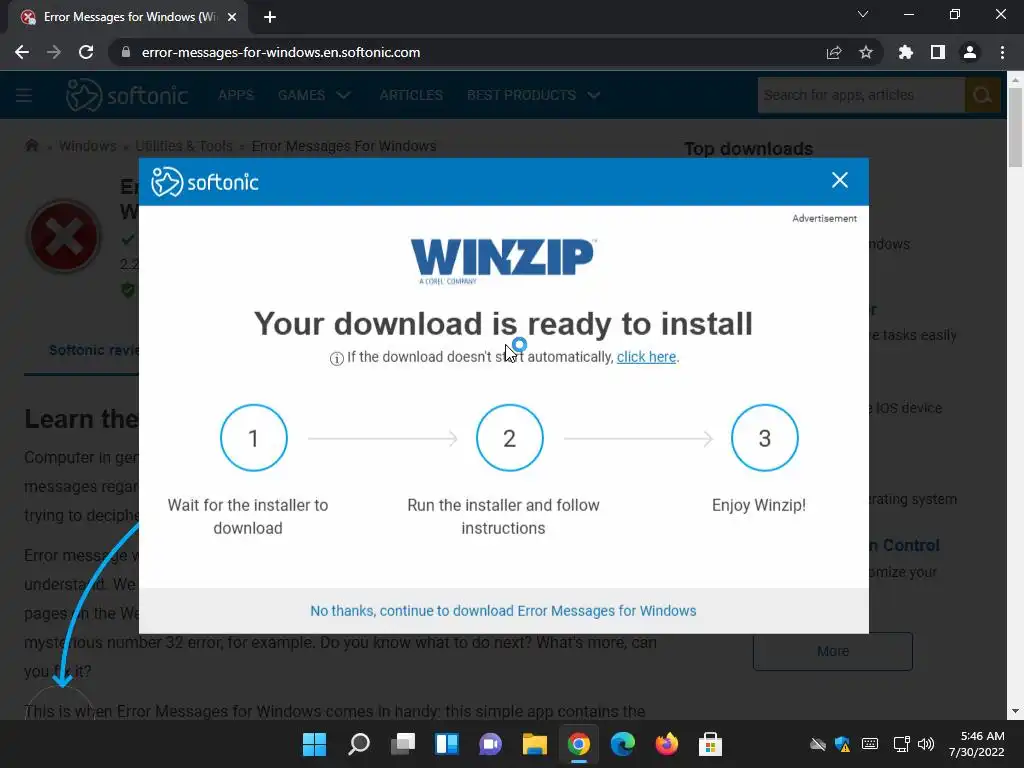Go to home breadcrumb icon
This screenshot has width=1024, height=768.
[x=31, y=146]
